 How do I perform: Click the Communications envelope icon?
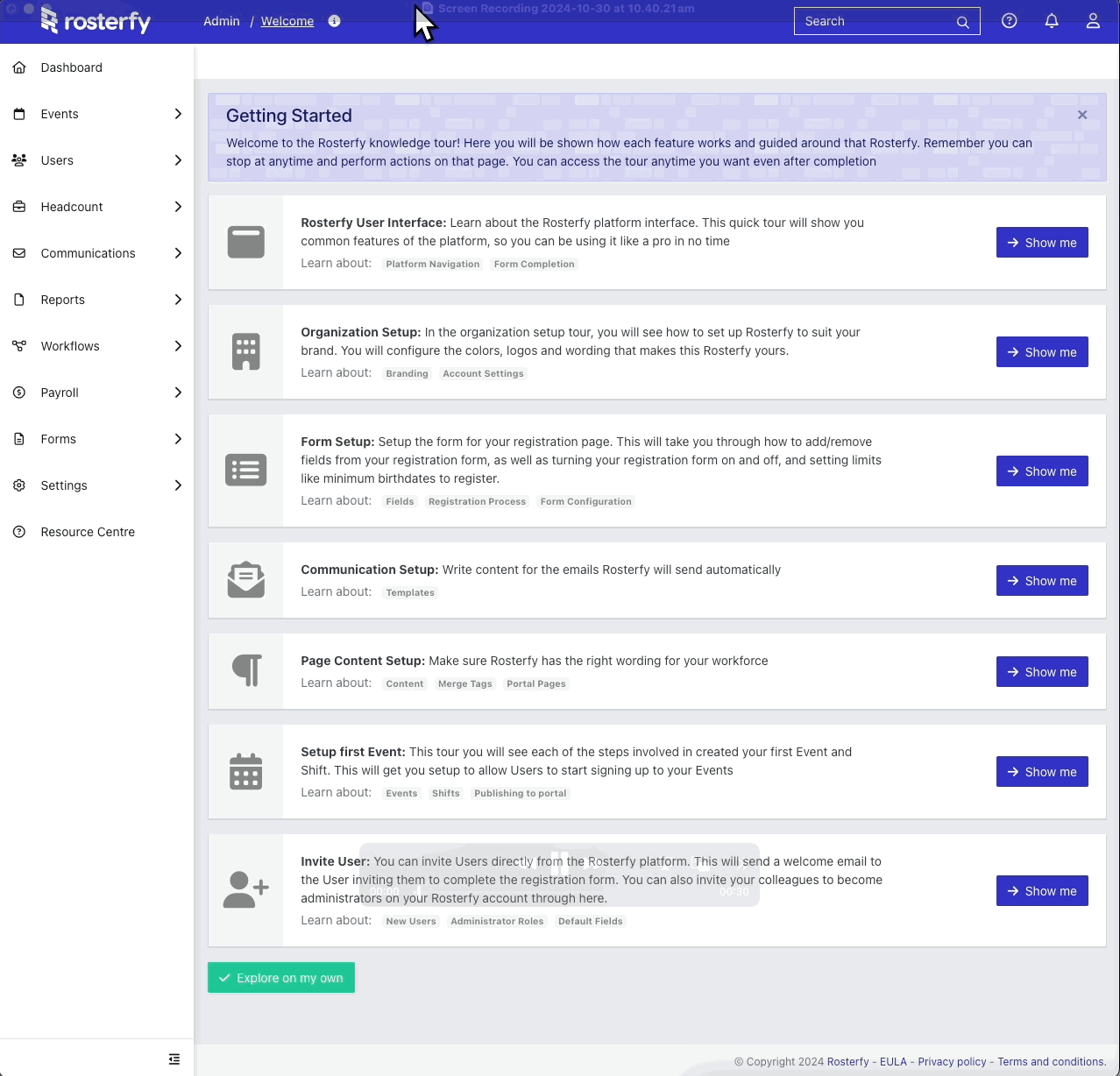(x=19, y=253)
